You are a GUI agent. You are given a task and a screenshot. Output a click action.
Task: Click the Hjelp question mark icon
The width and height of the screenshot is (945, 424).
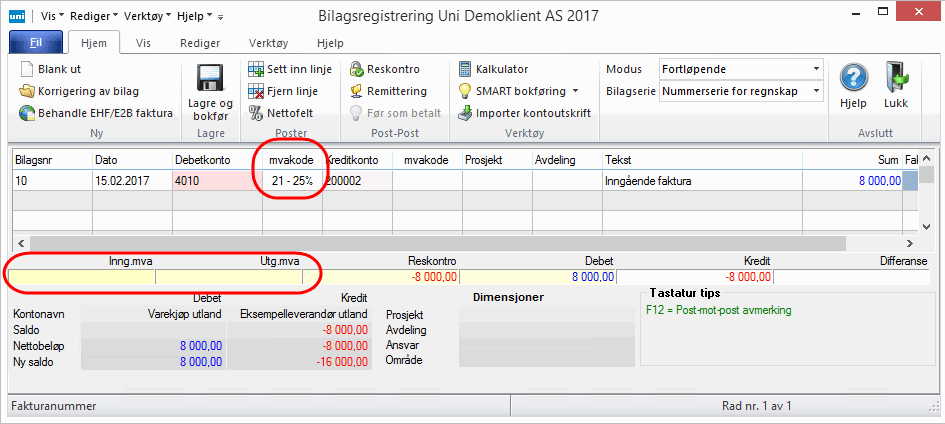click(852, 80)
